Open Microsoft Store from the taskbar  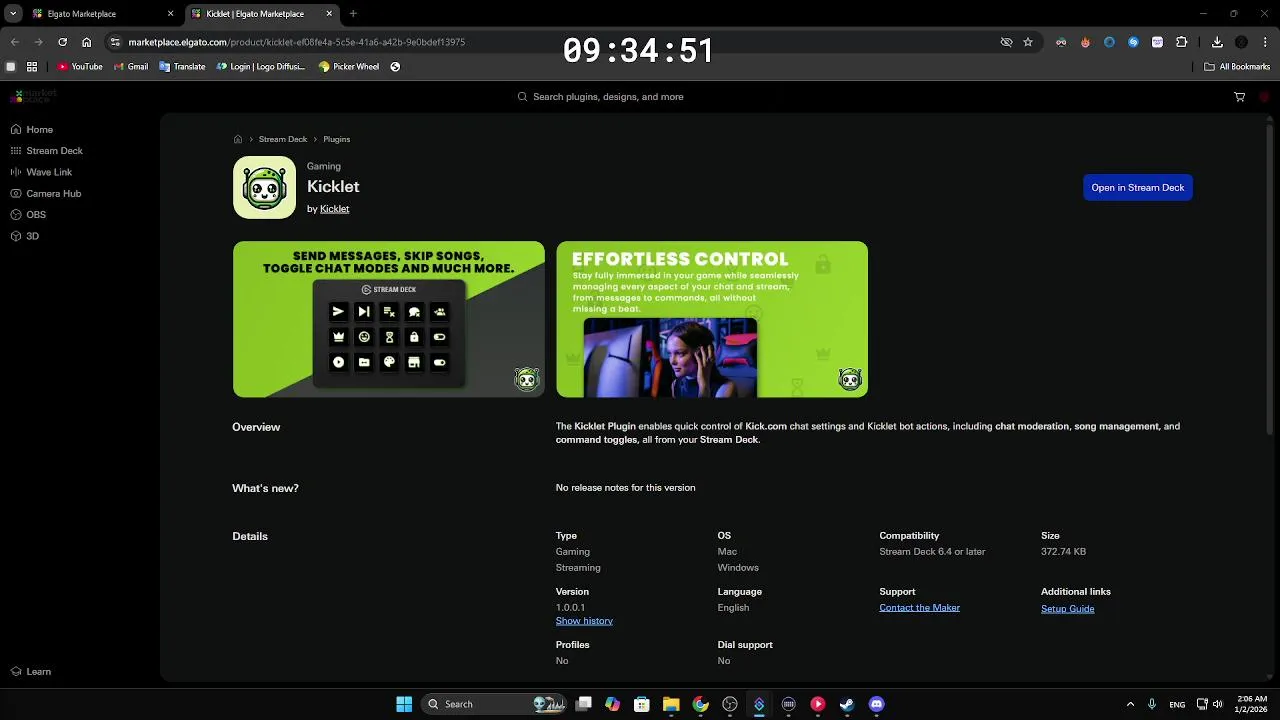click(642, 704)
